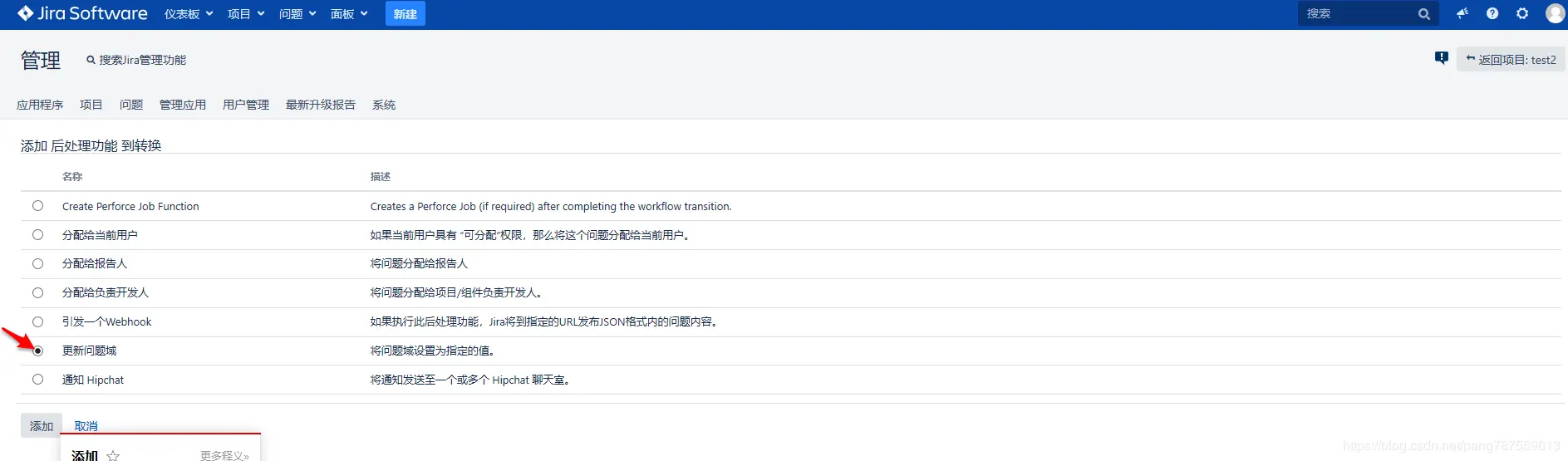Open the 用户管理 admin tab
1568x461 pixels.
(x=246, y=105)
